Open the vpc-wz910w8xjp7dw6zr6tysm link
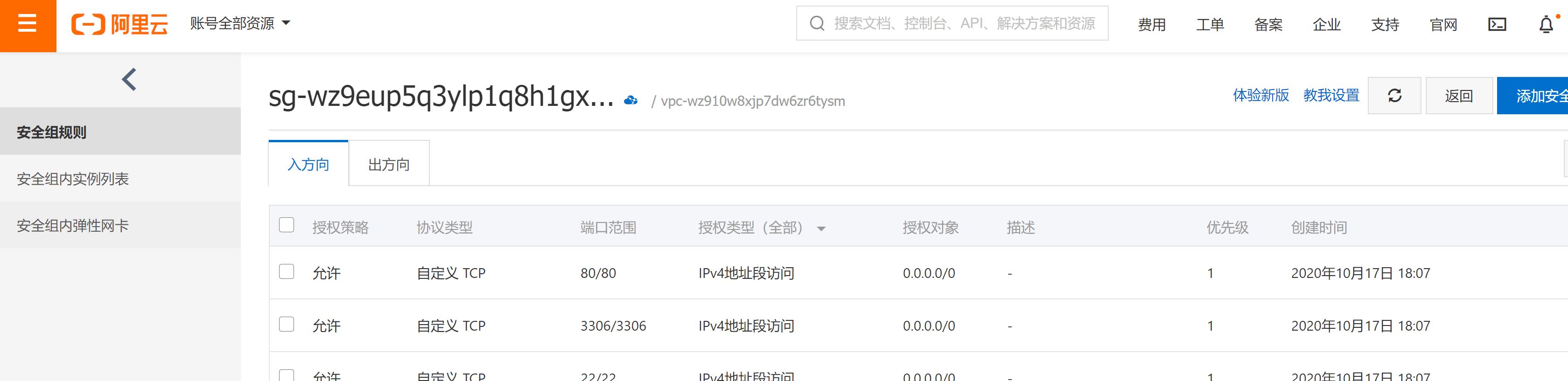This screenshot has width=1568, height=381. click(x=753, y=101)
